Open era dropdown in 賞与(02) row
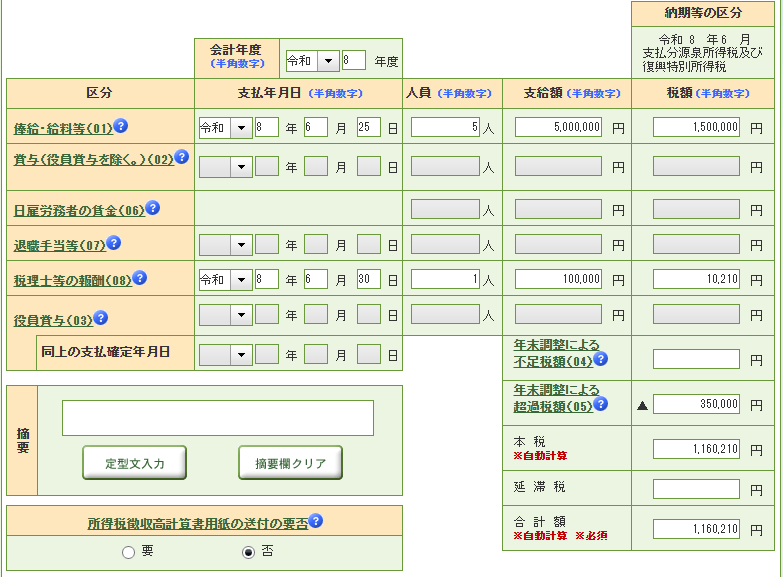Viewport: 783px width, 577px height. (x=226, y=166)
